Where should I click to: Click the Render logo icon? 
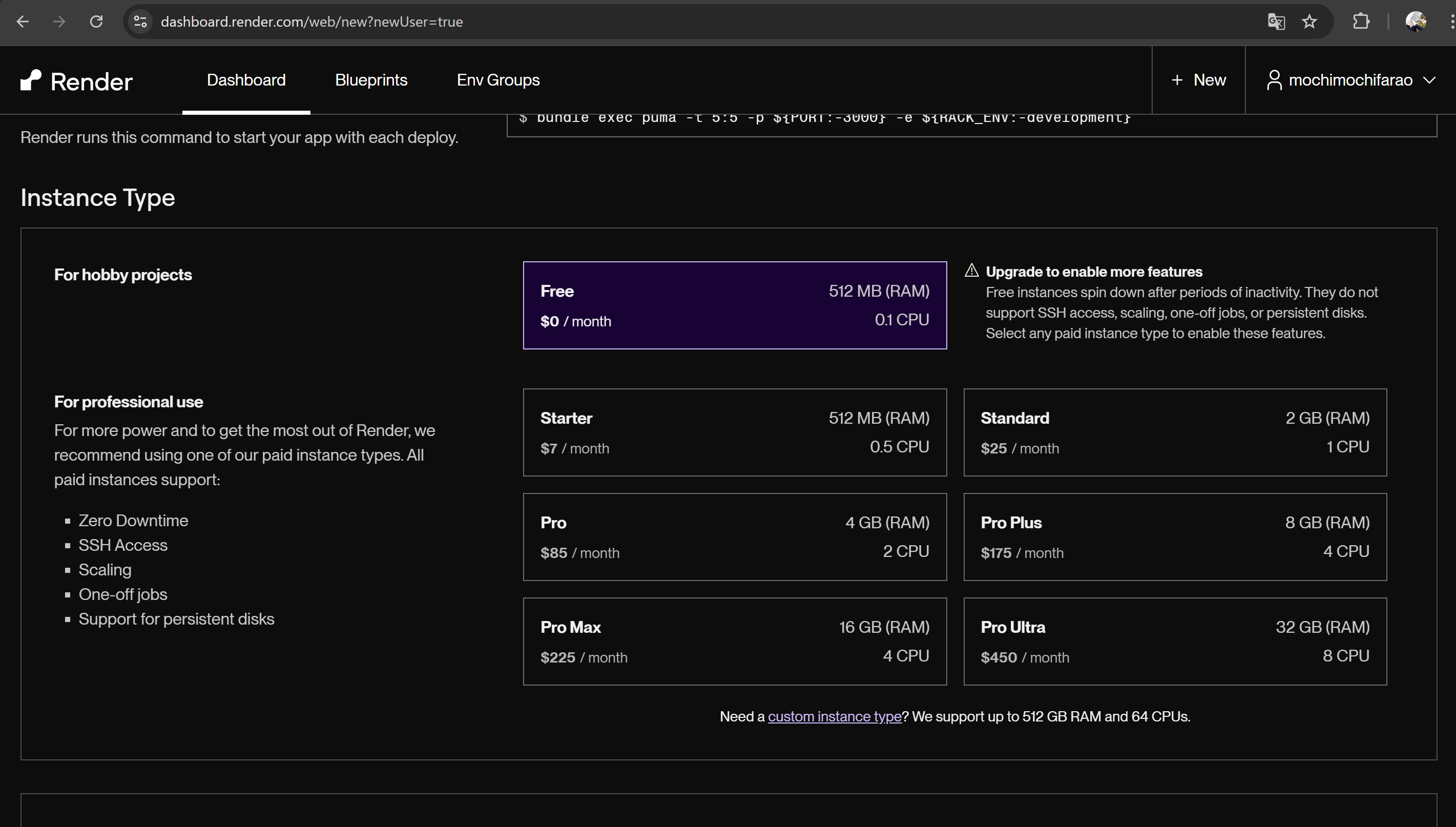[31, 80]
